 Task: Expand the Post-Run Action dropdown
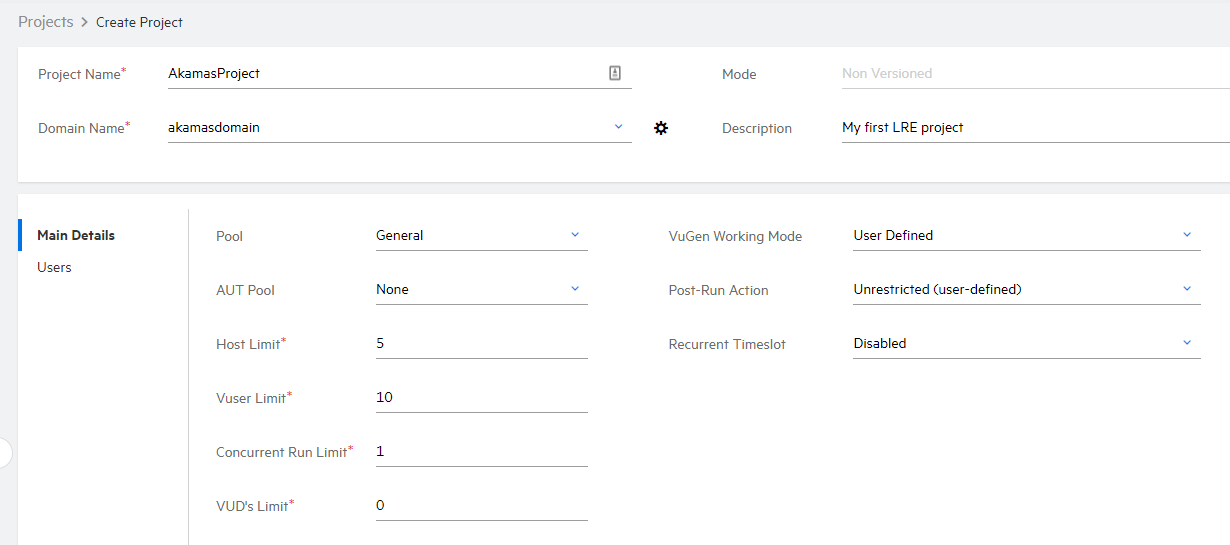(x=1187, y=289)
